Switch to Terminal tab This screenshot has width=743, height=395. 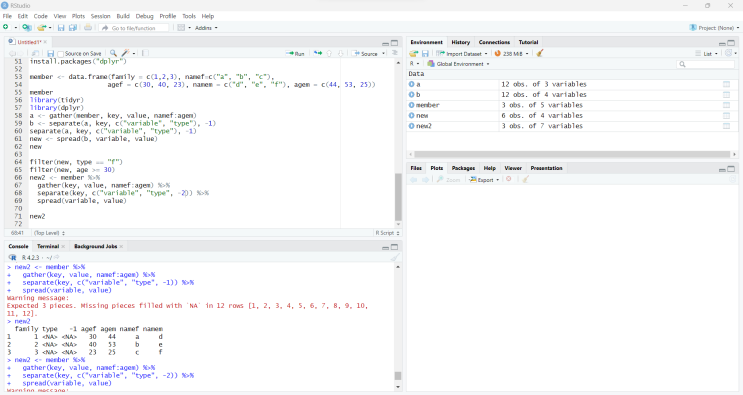click(48, 246)
